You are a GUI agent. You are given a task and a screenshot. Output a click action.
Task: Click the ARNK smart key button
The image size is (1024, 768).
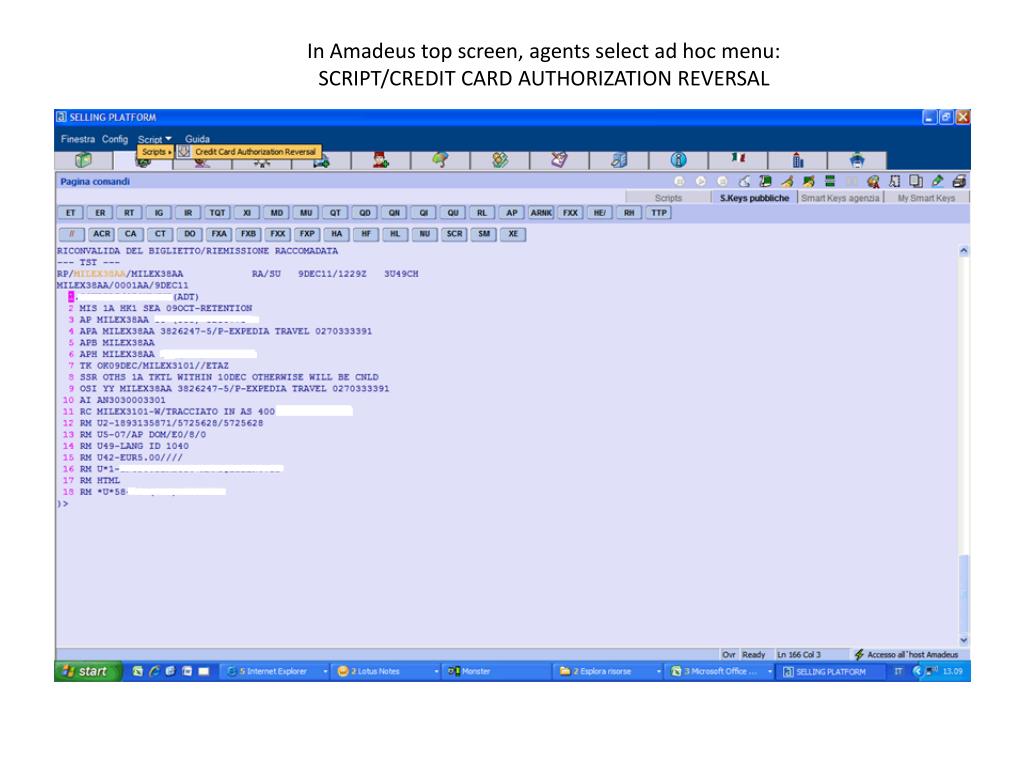(541, 213)
